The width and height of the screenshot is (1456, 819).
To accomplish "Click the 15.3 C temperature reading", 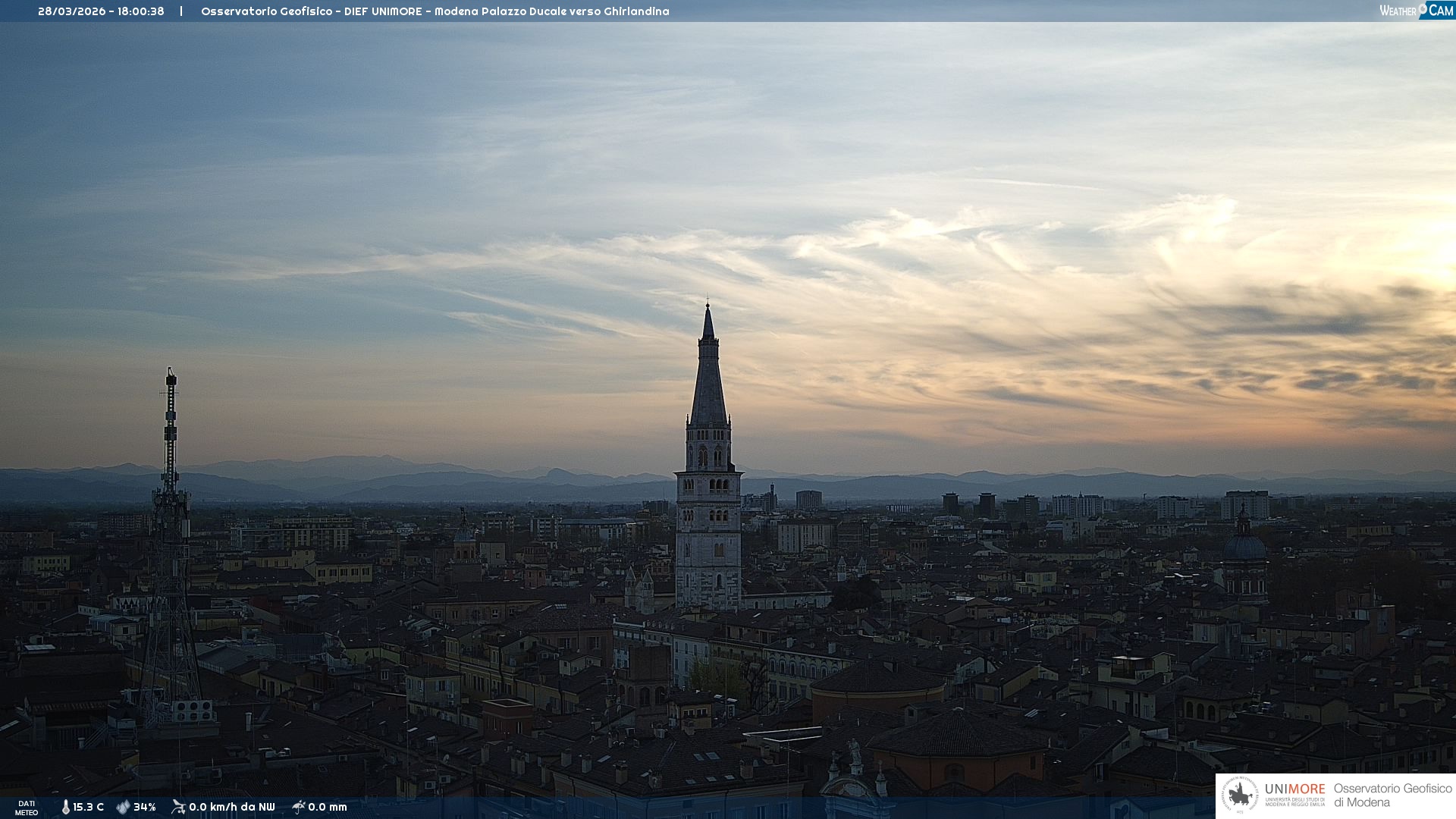I will [88, 807].
